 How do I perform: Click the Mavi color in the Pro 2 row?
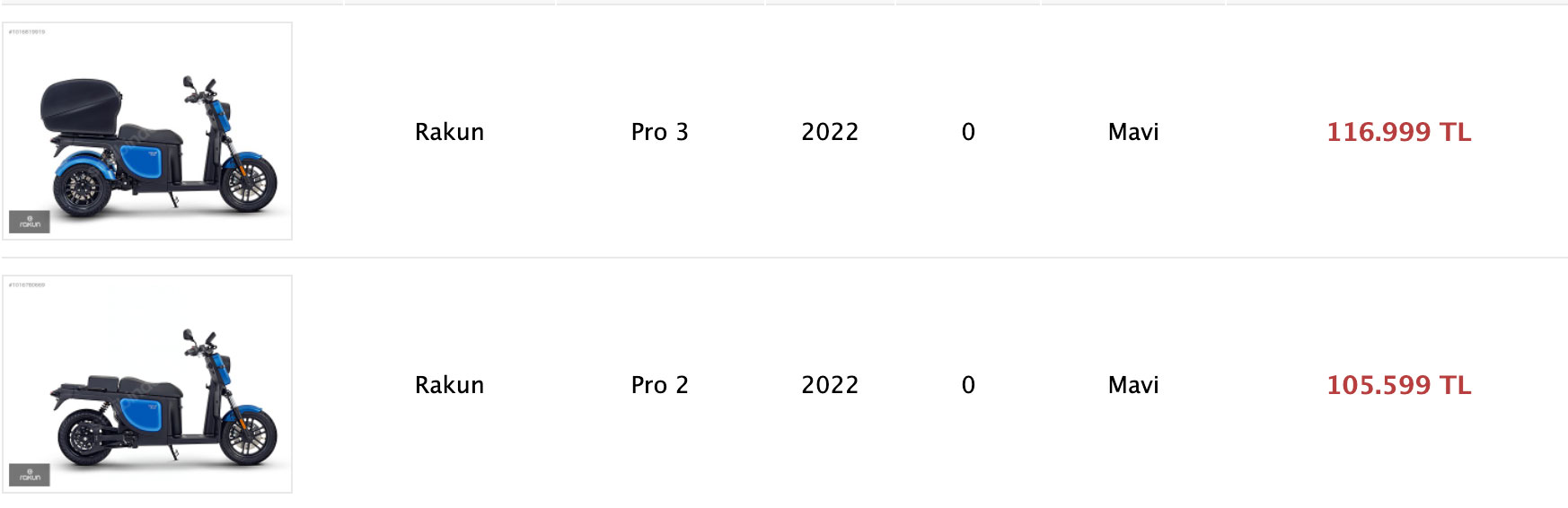1133,385
